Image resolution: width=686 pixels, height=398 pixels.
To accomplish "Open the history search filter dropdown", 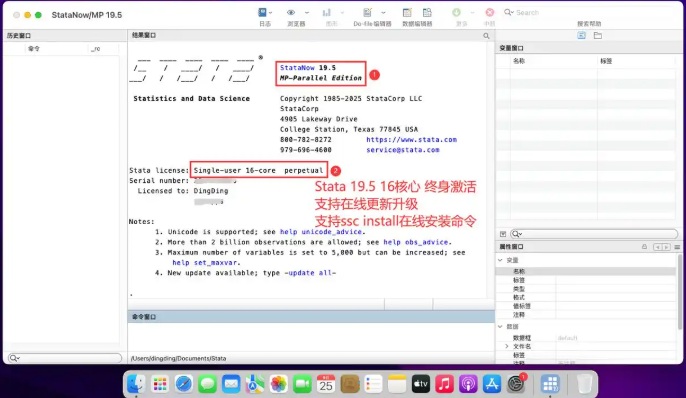I will click(14, 358).
